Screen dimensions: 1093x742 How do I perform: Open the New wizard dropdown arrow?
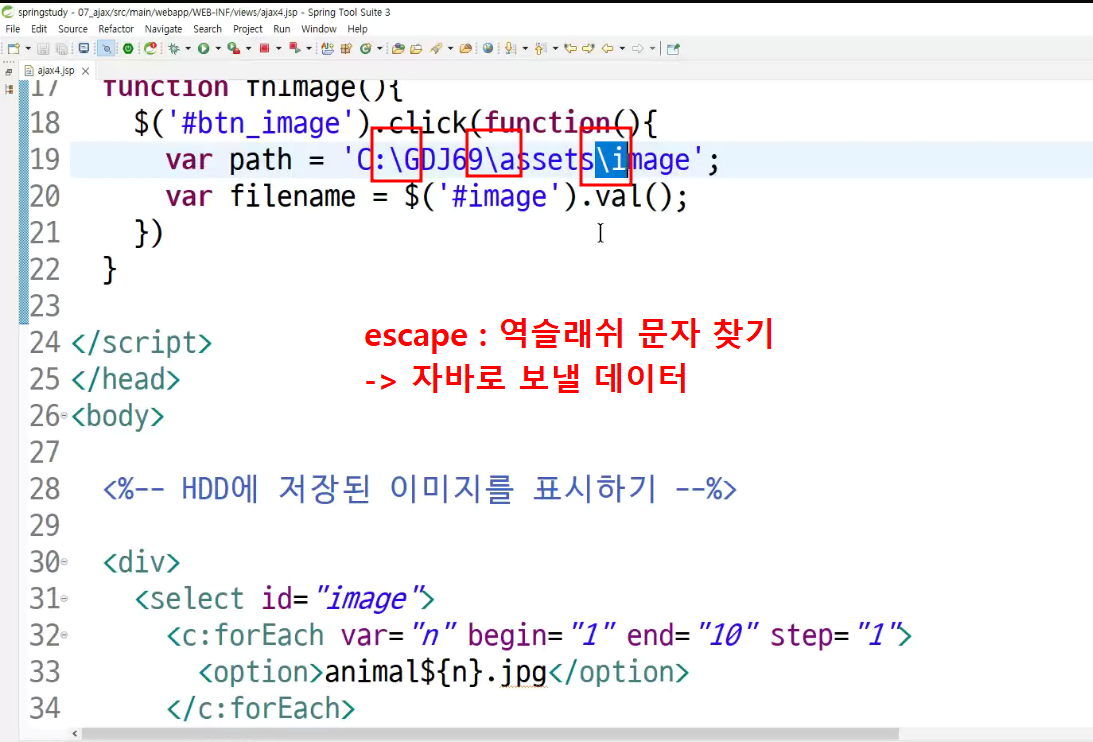click(x=28, y=49)
